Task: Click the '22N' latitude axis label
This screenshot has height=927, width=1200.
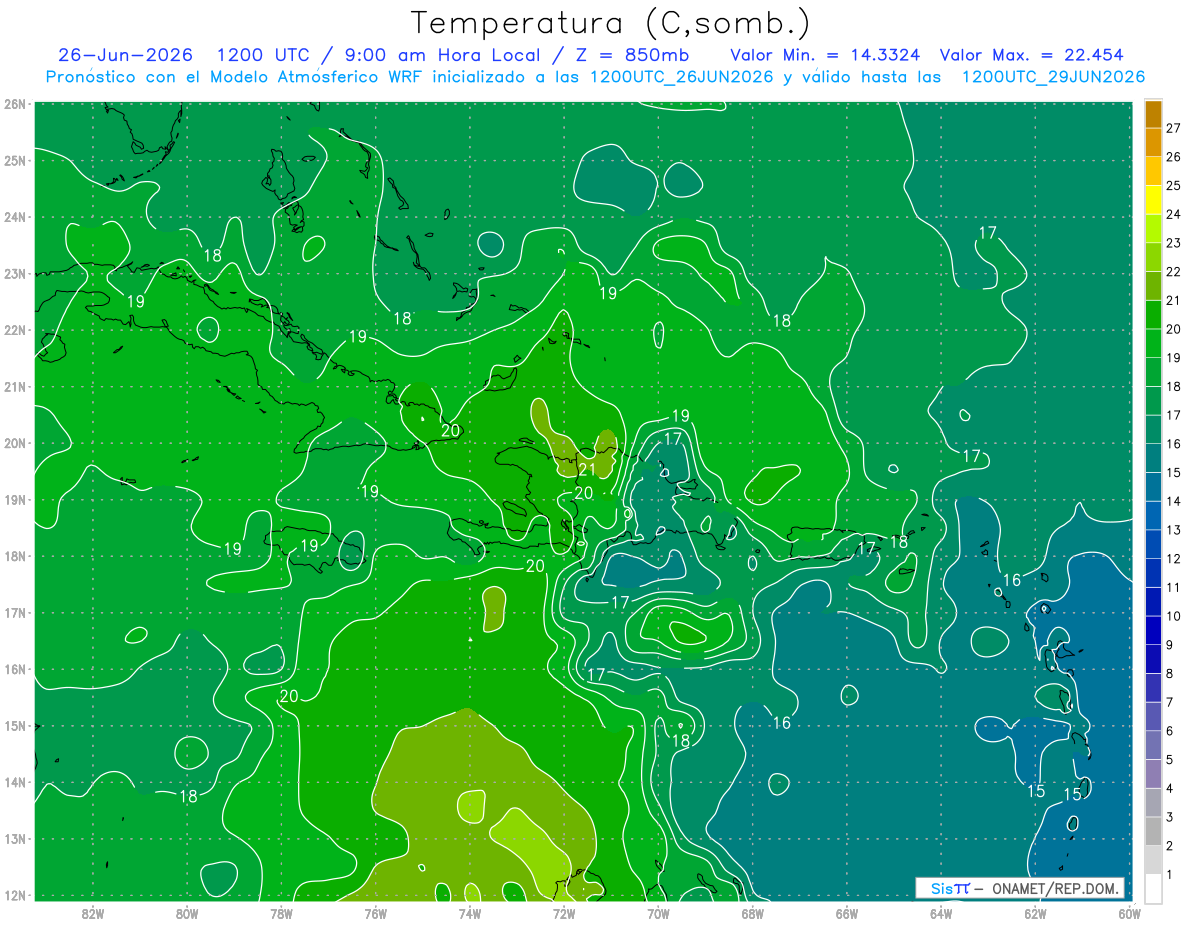Action: pyautogui.click(x=15, y=330)
